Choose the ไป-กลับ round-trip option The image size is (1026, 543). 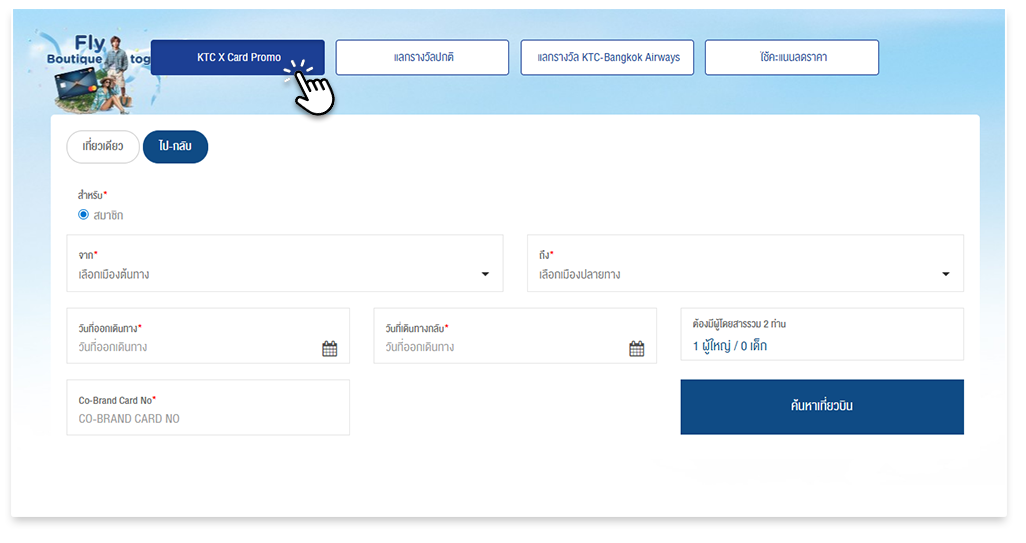point(175,147)
